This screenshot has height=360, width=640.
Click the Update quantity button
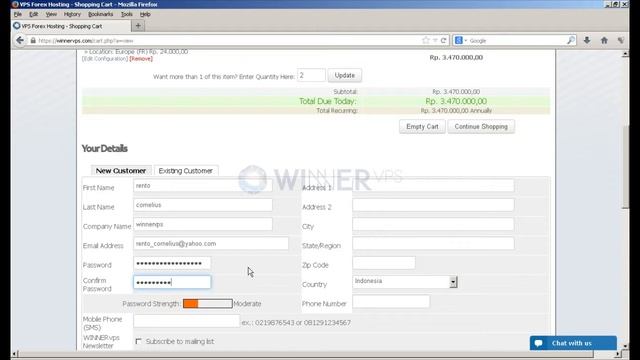344,76
